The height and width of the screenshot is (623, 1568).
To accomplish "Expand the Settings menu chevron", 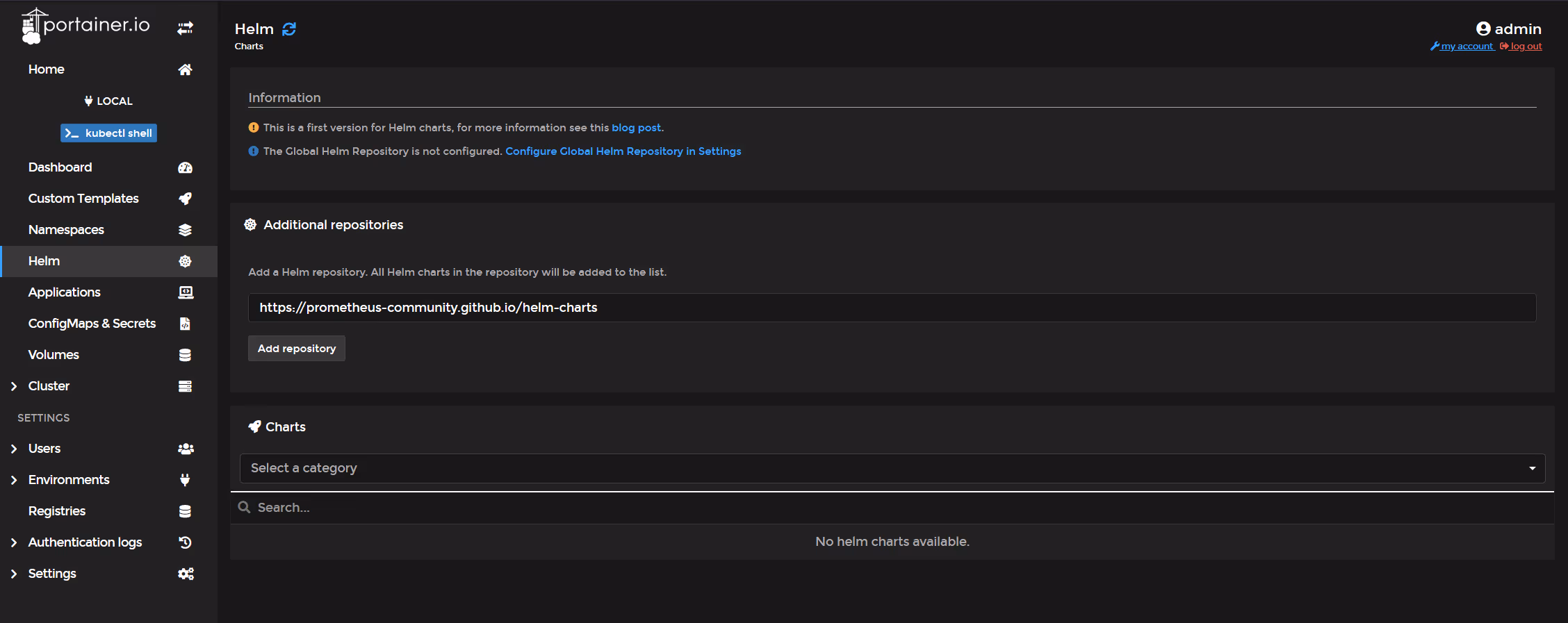I will pos(13,574).
